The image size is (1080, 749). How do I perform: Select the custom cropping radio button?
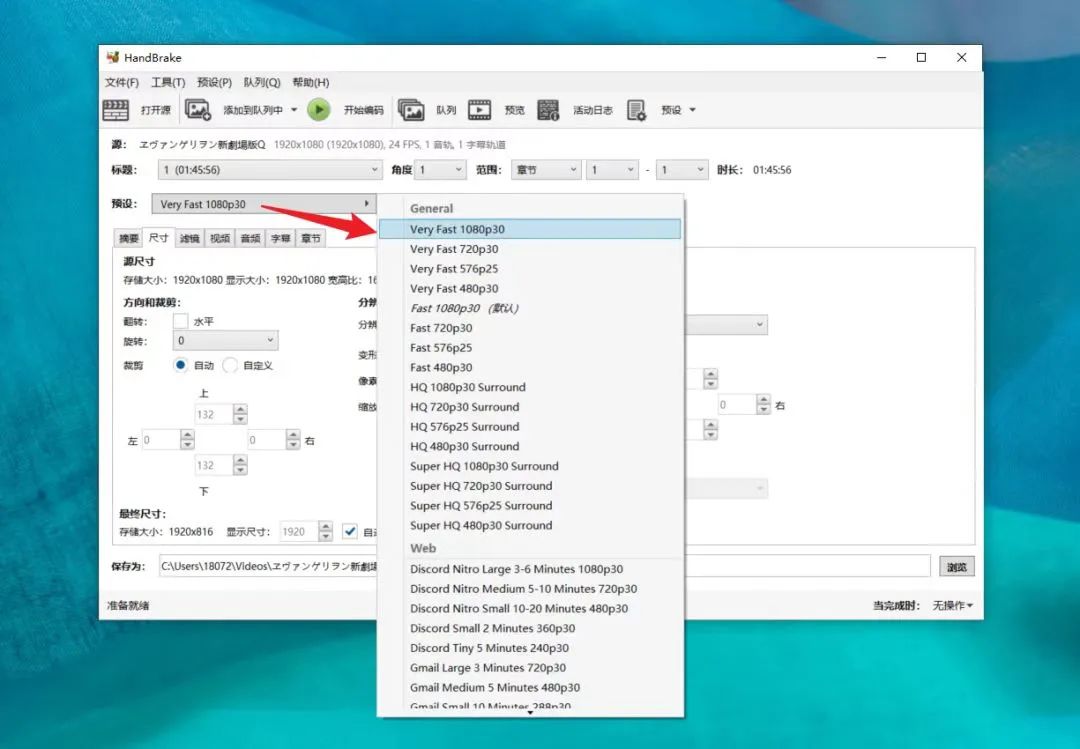(230, 365)
